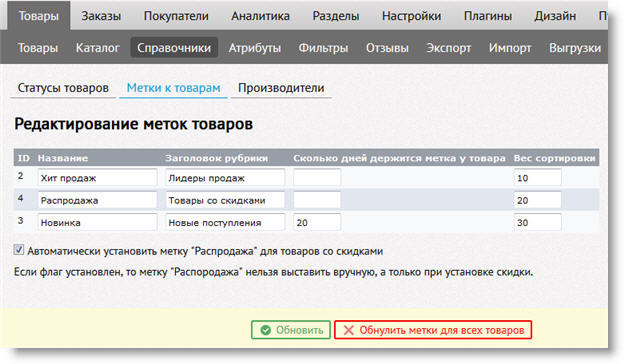This screenshot has height=364, width=624.
Task: Click the sort weight field with value 30
Action: 538,222
